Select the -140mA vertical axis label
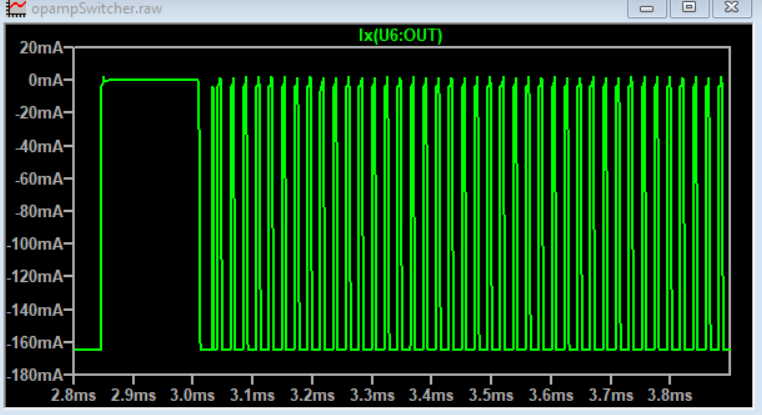762x415 pixels. [x=37, y=310]
